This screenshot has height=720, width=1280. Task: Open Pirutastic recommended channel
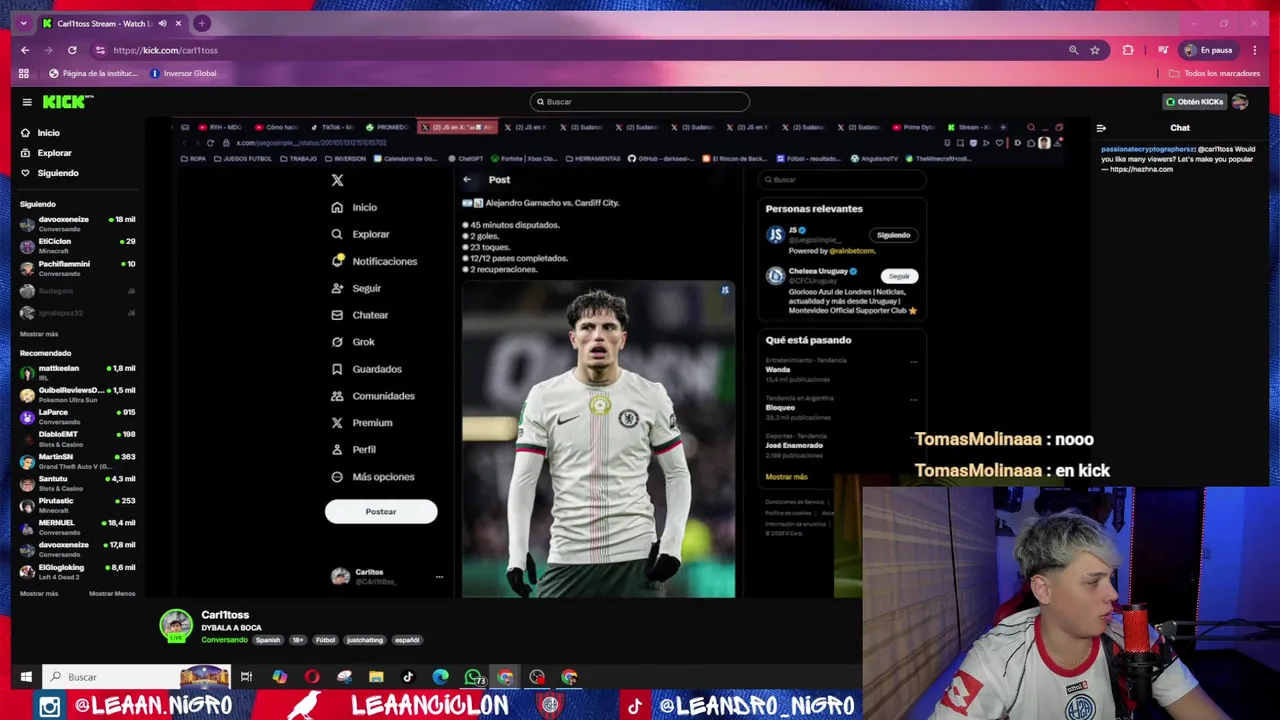click(77, 504)
